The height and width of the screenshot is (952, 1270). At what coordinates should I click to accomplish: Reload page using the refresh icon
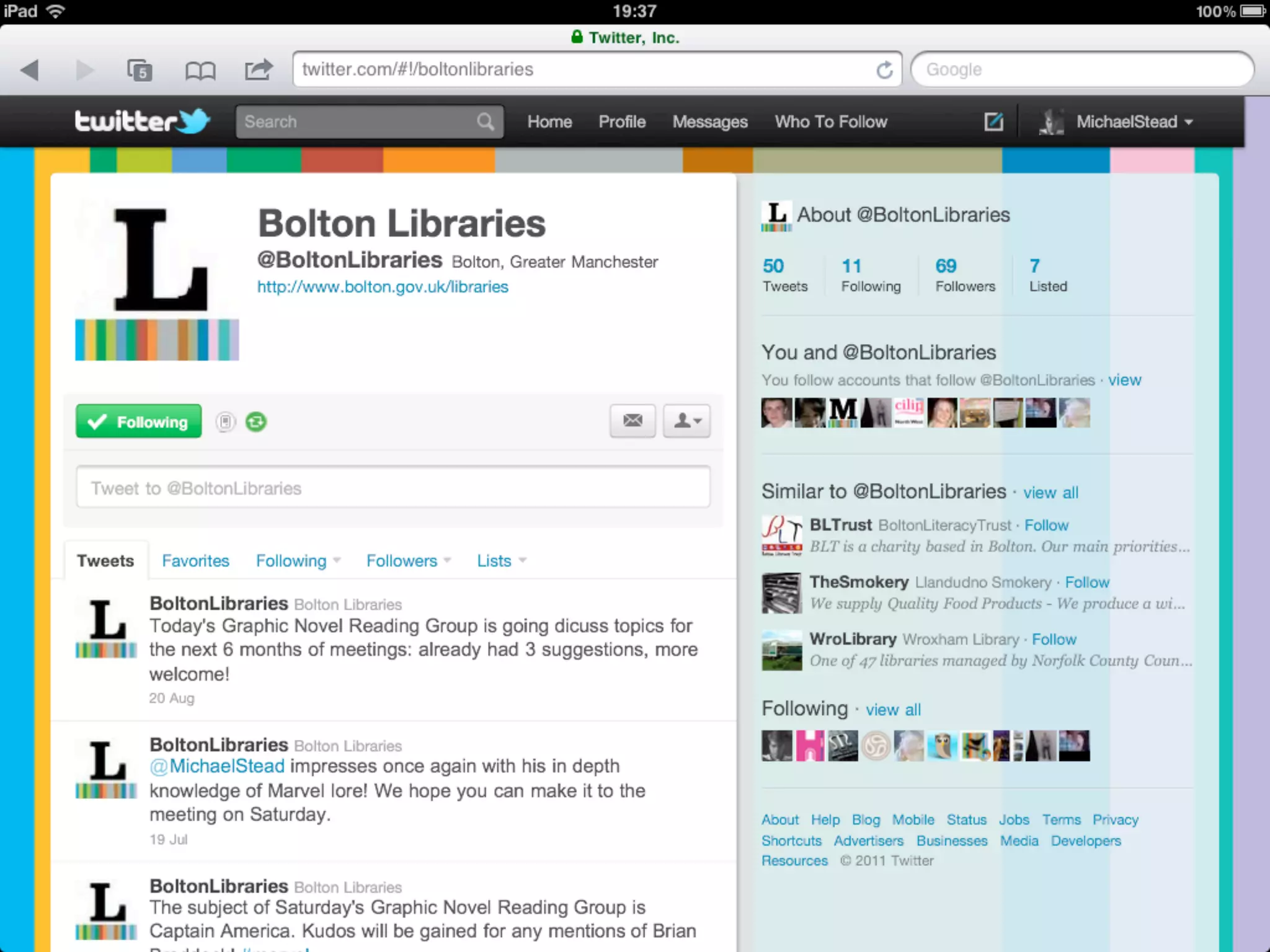885,70
